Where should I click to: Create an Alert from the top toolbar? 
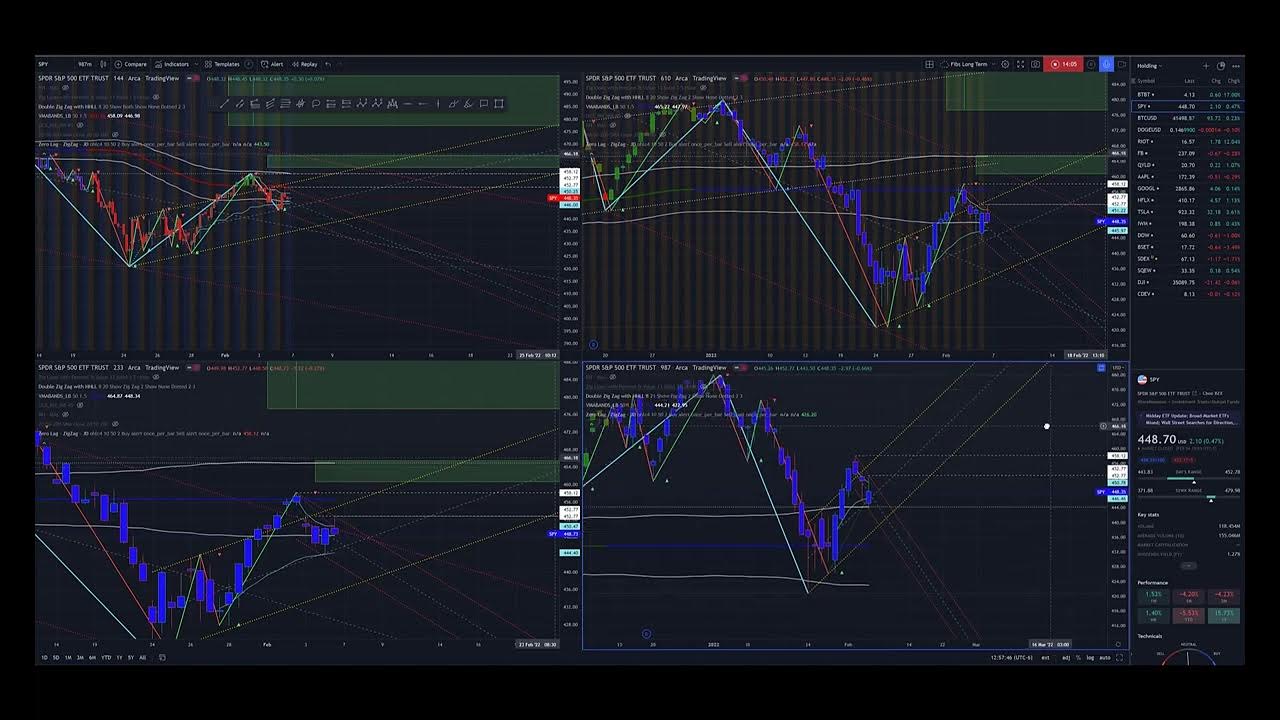[272, 64]
